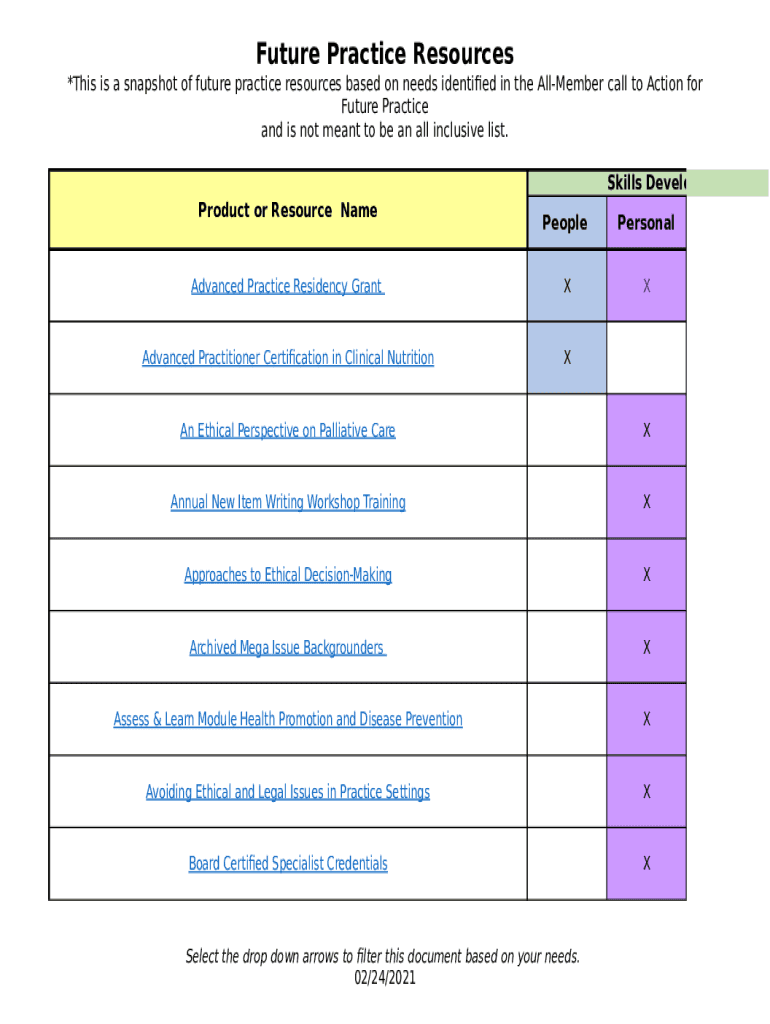Follow Avoiding Ethical and Legal Issues link
Viewport: 770px width, 1024px height.
[288, 792]
